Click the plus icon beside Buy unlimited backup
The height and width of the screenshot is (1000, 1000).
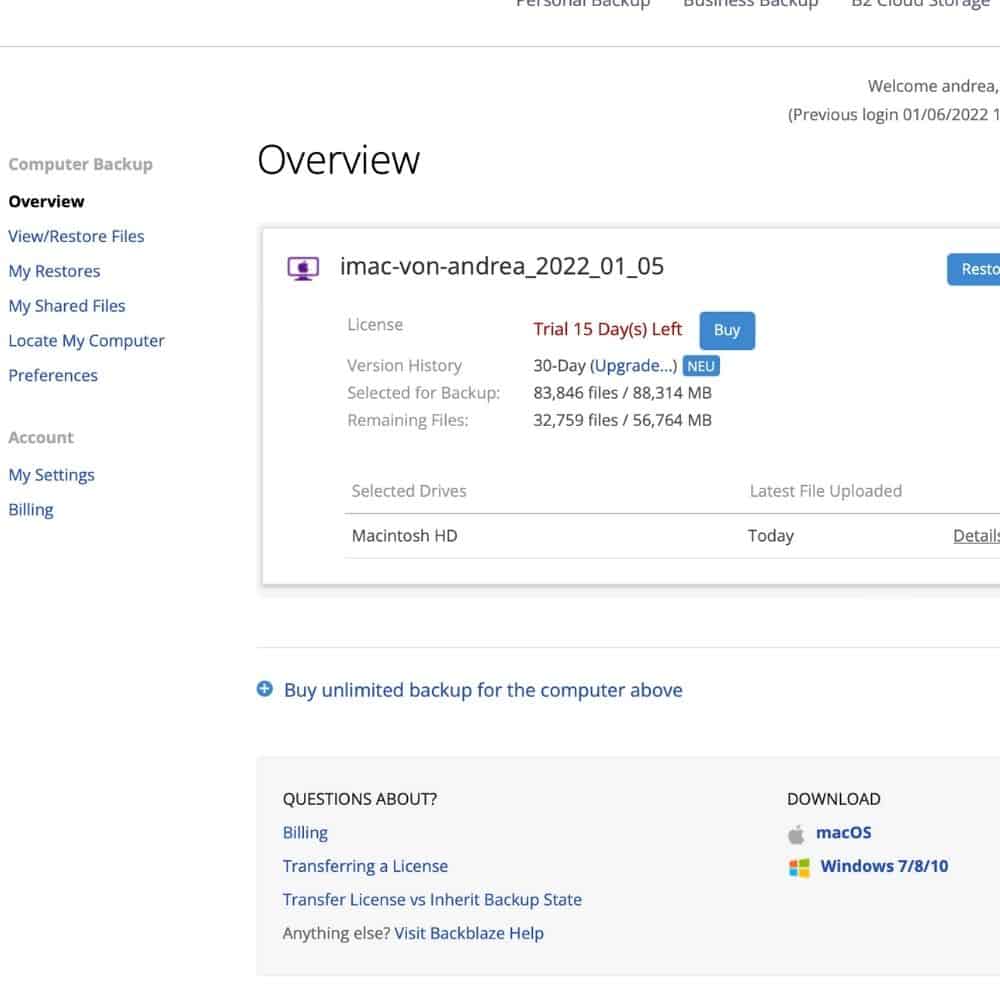coord(265,689)
